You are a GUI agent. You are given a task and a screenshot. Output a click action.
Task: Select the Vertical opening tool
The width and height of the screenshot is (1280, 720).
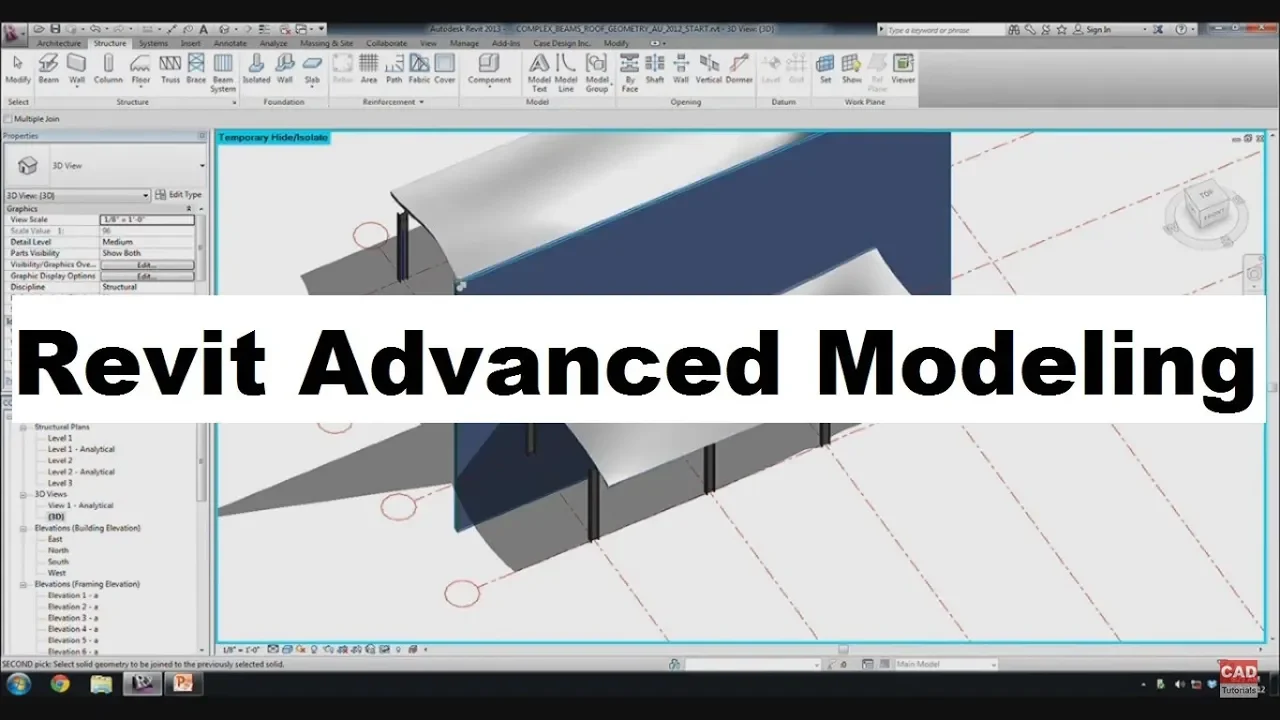pos(709,68)
